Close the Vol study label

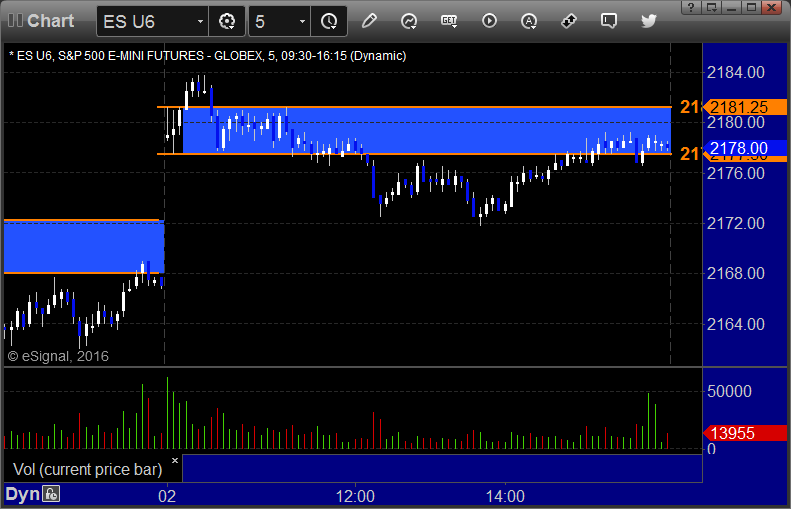[175, 461]
